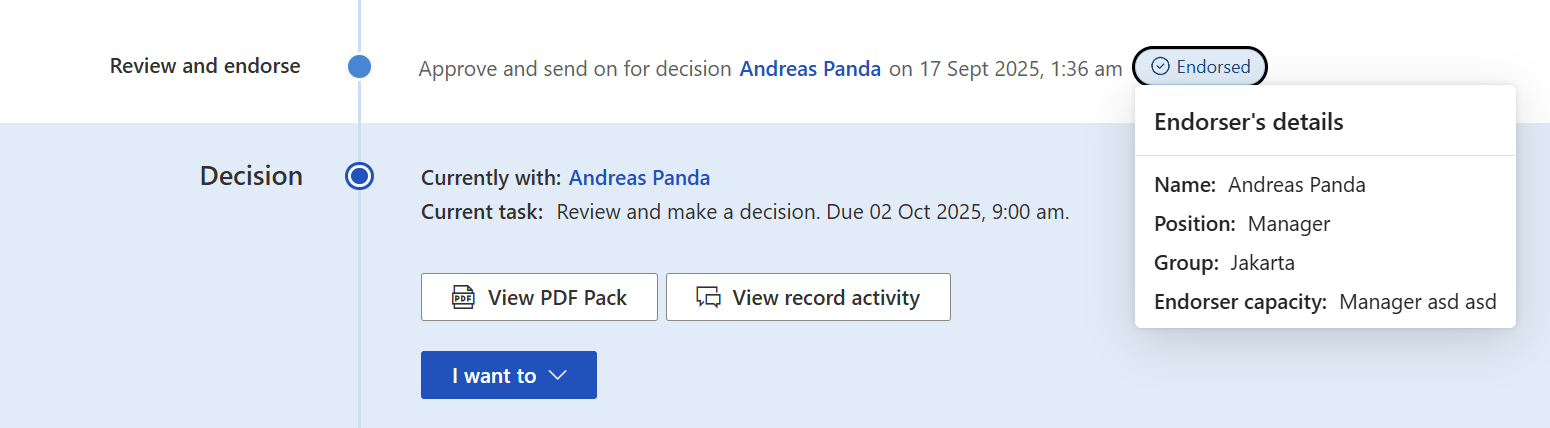Toggle the Endorsed status badge
Screen dimensions: 1550x428
1200,67
